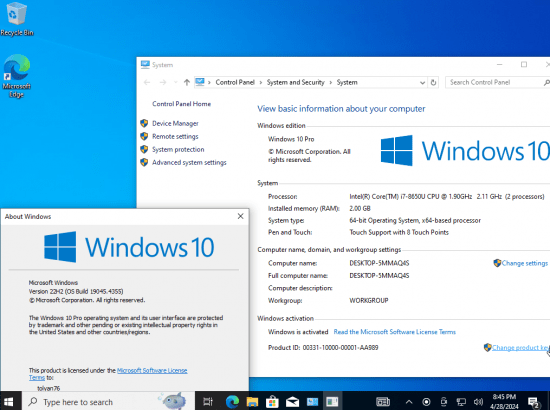Close the About Windows dialog
This screenshot has width=550, height=410.
pyautogui.click(x=240, y=216)
